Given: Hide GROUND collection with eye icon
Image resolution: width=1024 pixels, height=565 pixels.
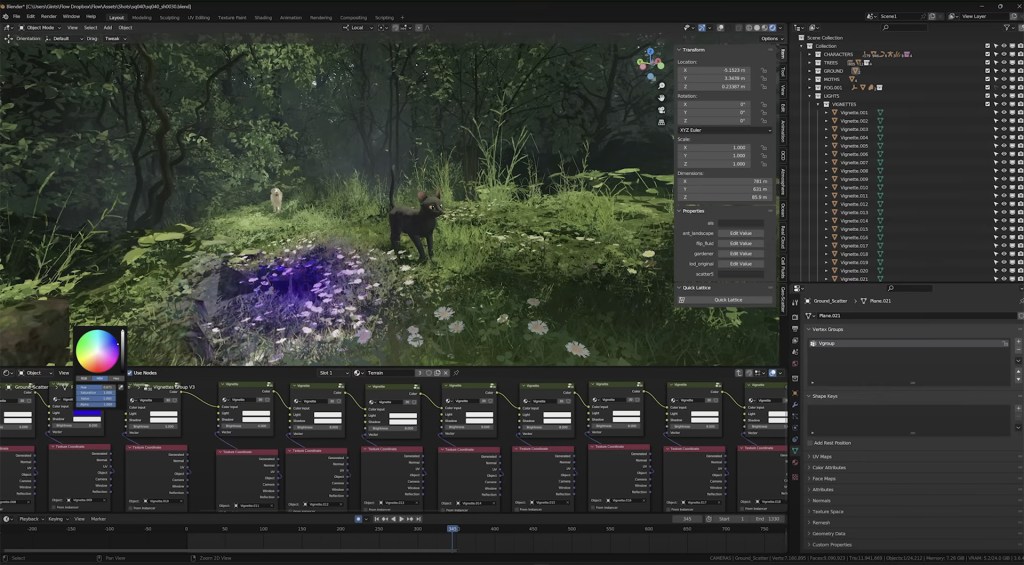Looking at the screenshot, I should 1004,71.
